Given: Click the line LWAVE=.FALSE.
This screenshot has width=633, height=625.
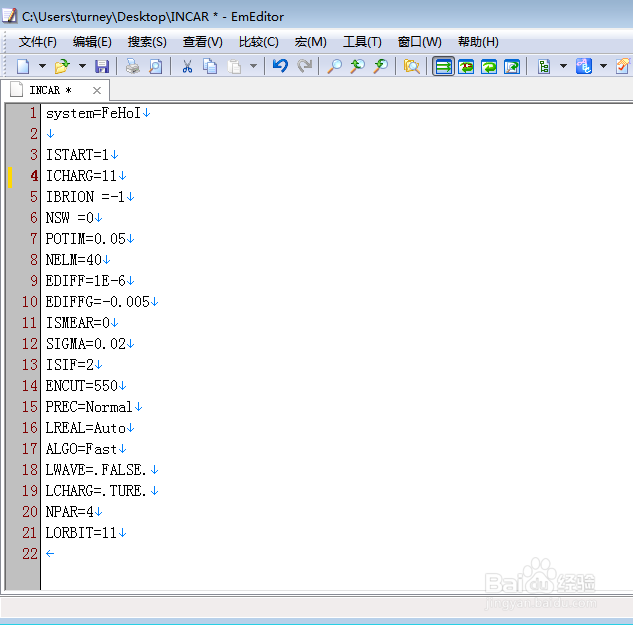Looking at the screenshot, I should 95,470.
